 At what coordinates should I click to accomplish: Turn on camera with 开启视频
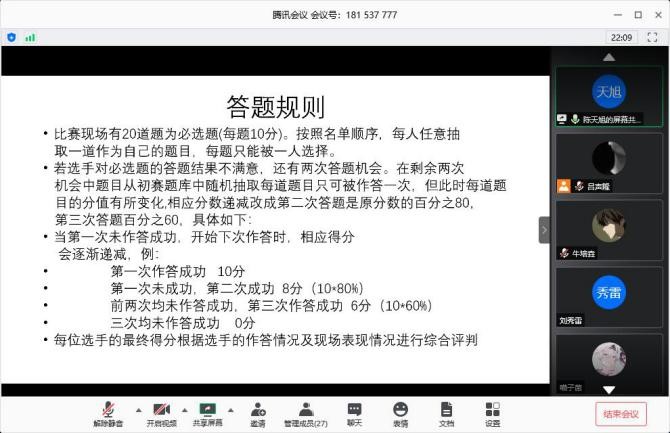(x=160, y=411)
